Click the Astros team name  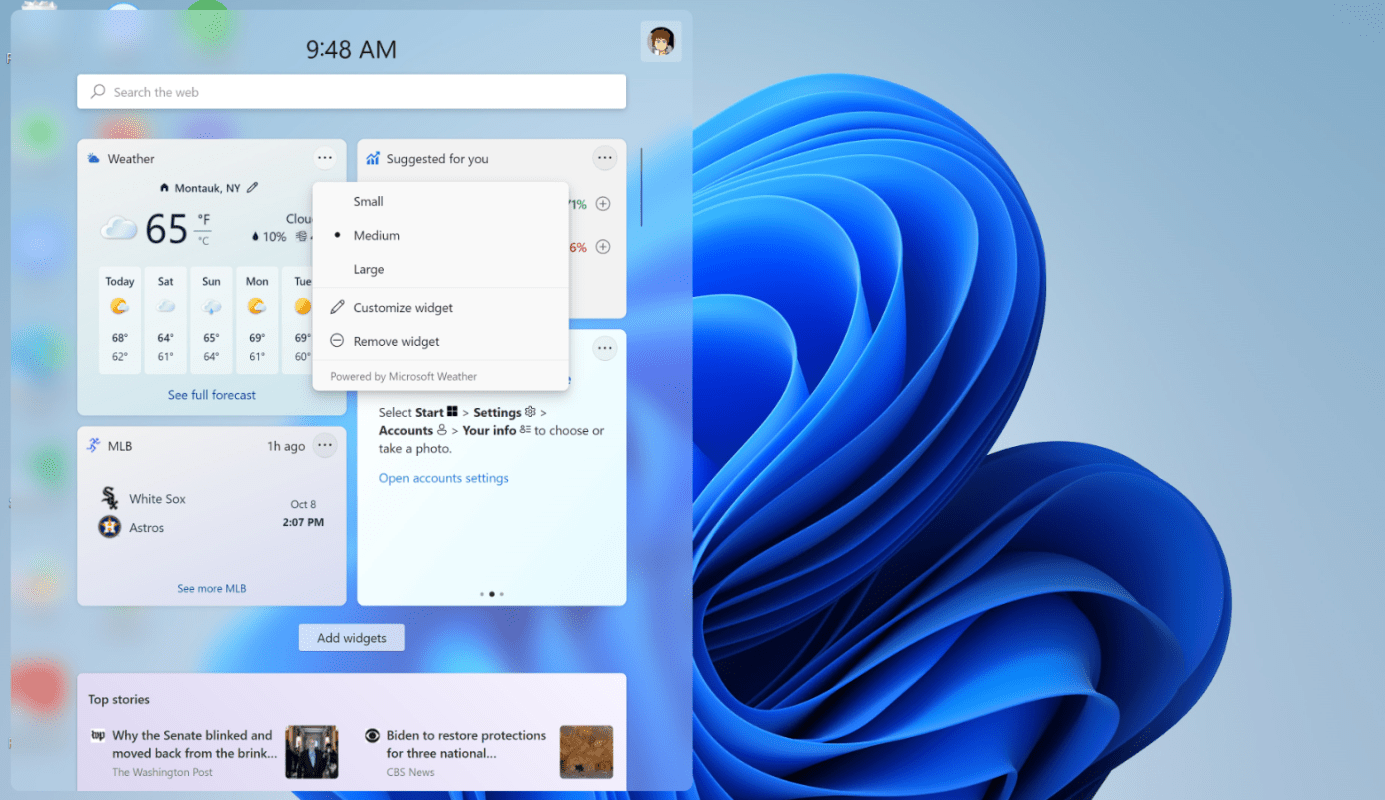pos(146,527)
